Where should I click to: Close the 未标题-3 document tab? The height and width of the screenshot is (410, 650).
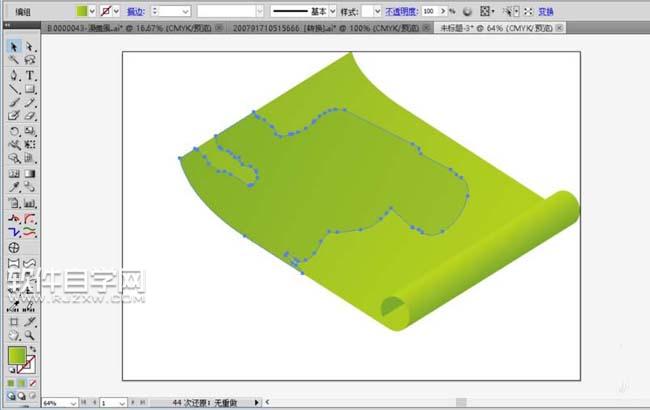pyautogui.click(x=559, y=28)
